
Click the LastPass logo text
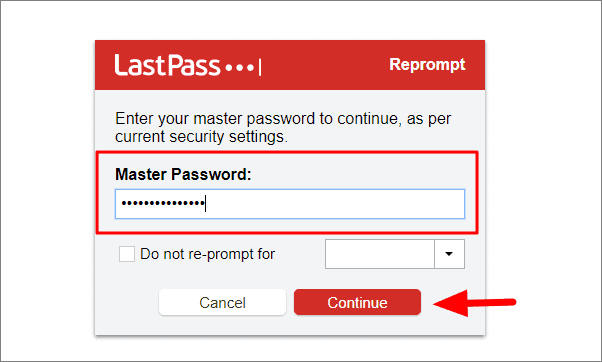167,65
